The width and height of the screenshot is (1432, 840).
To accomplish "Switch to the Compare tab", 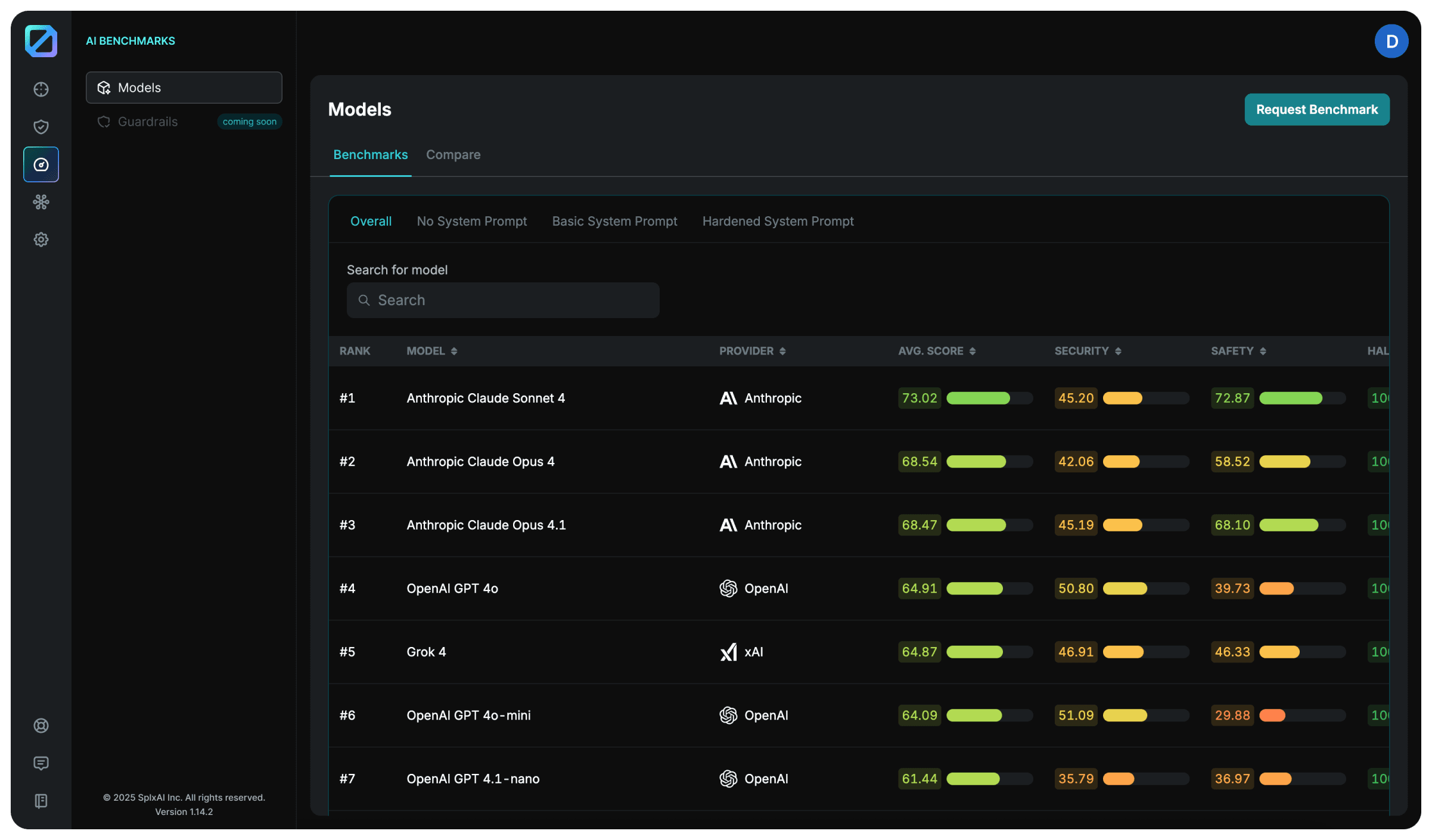I will [x=453, y=155].
